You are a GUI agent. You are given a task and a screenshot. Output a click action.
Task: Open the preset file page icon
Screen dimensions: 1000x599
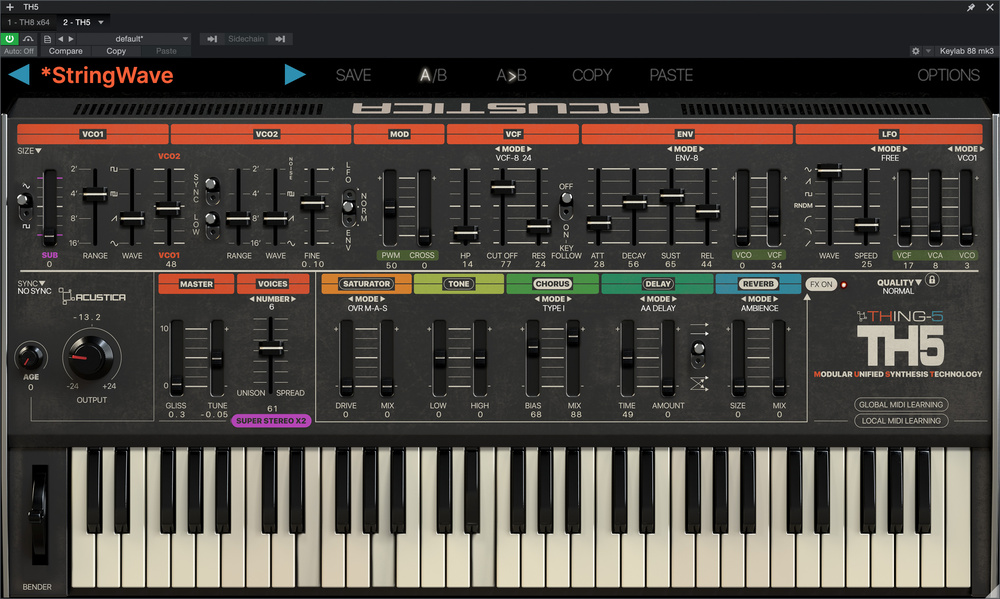48,39
